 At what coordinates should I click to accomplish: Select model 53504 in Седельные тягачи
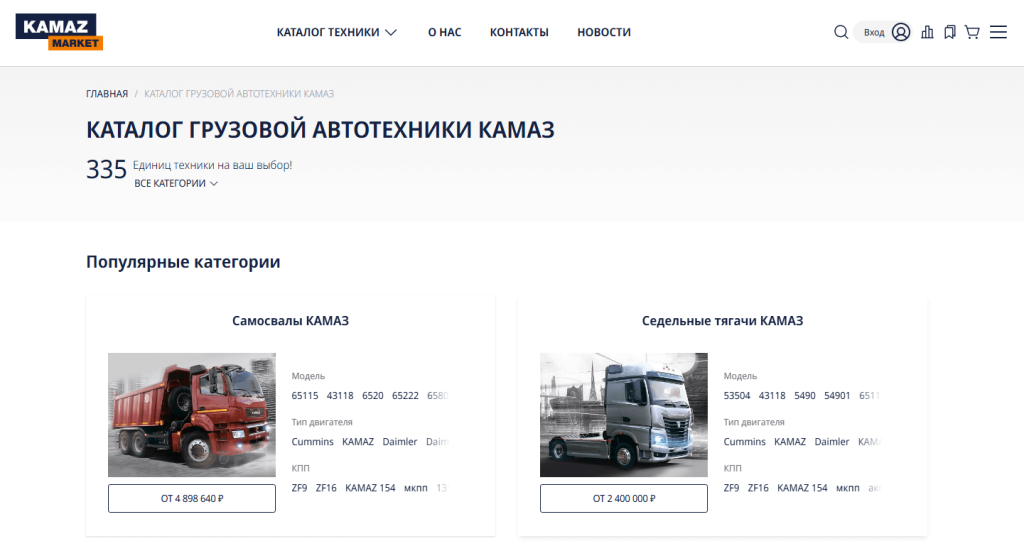[737, 396]
